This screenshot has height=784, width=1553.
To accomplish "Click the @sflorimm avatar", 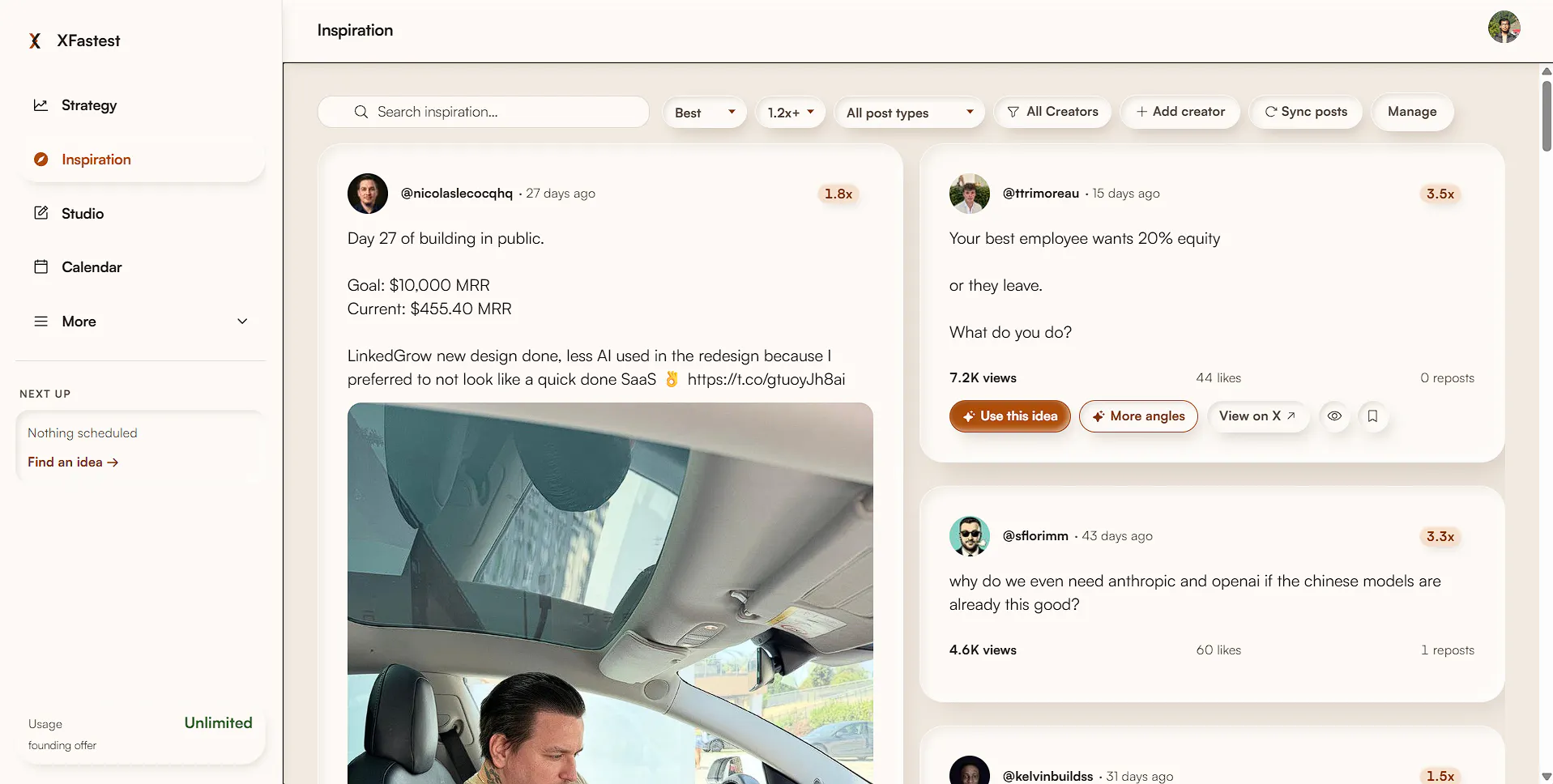I will (970, 536).
